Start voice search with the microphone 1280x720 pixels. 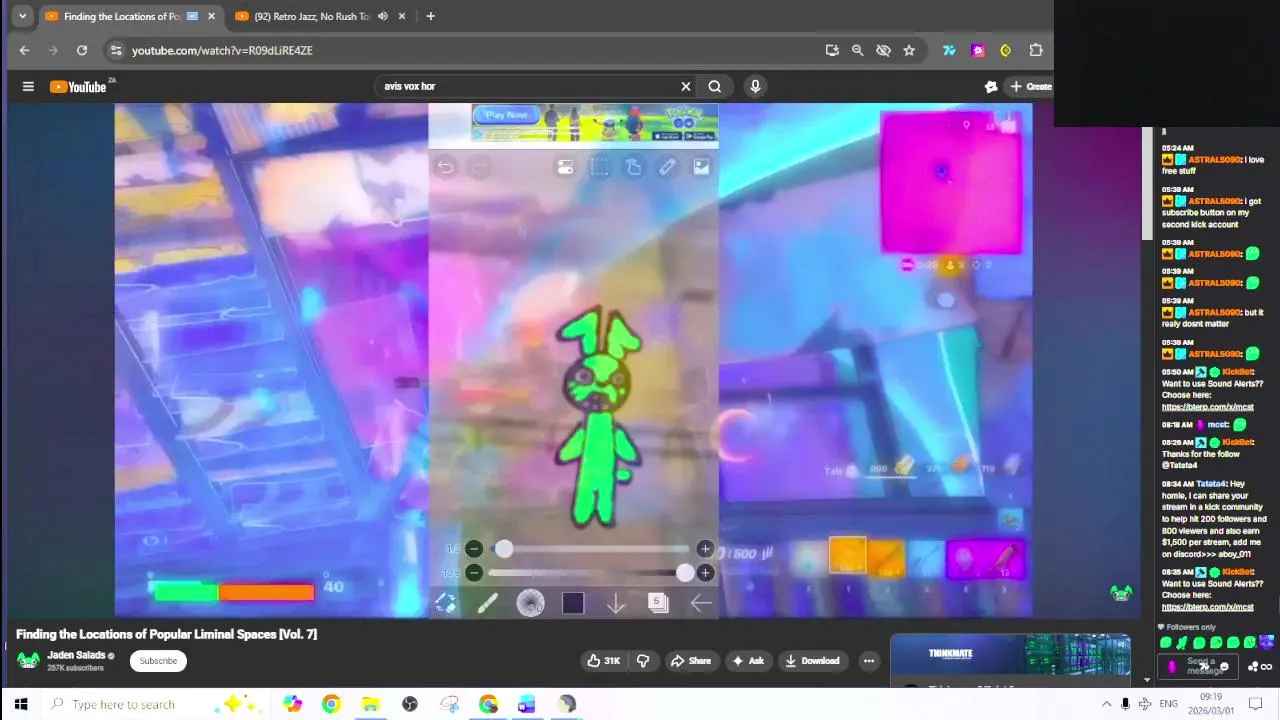755,86
